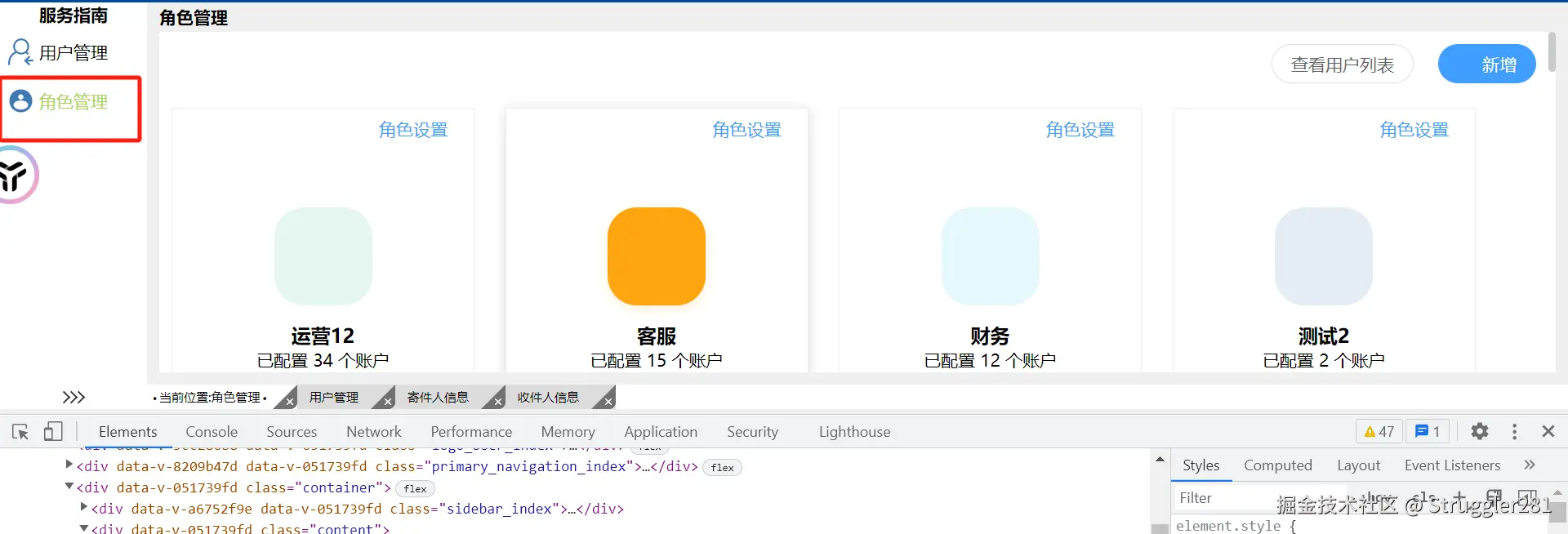The image size is (1568, 534).
Task: Click the 运营12 role name
Action: point(323,336)
